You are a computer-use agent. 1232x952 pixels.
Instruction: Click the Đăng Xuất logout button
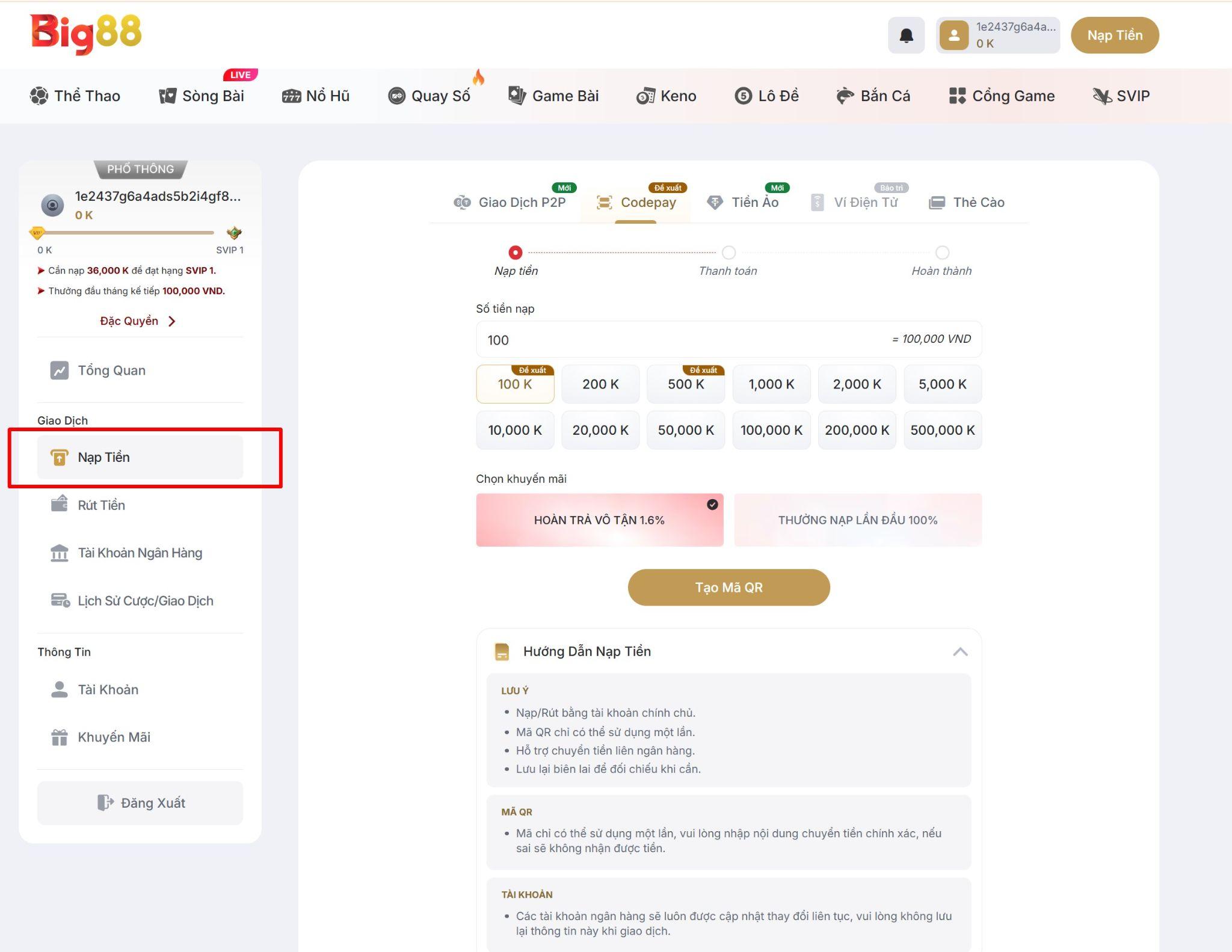click(140, 803)
